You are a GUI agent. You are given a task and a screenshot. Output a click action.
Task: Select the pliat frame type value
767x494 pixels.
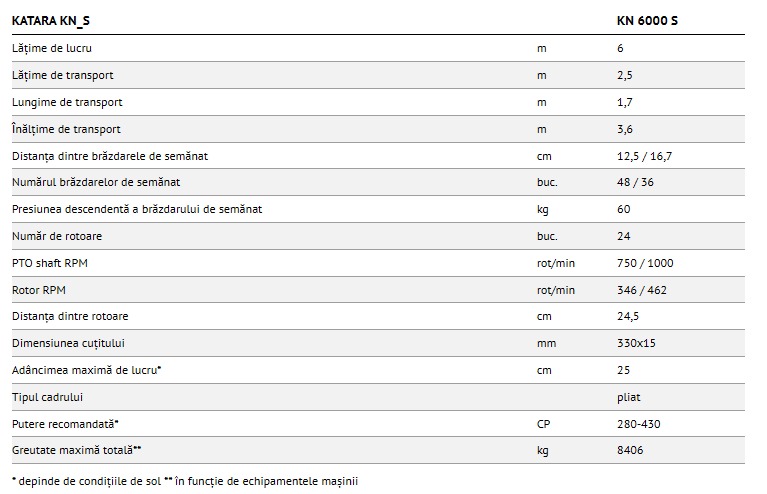629,397
